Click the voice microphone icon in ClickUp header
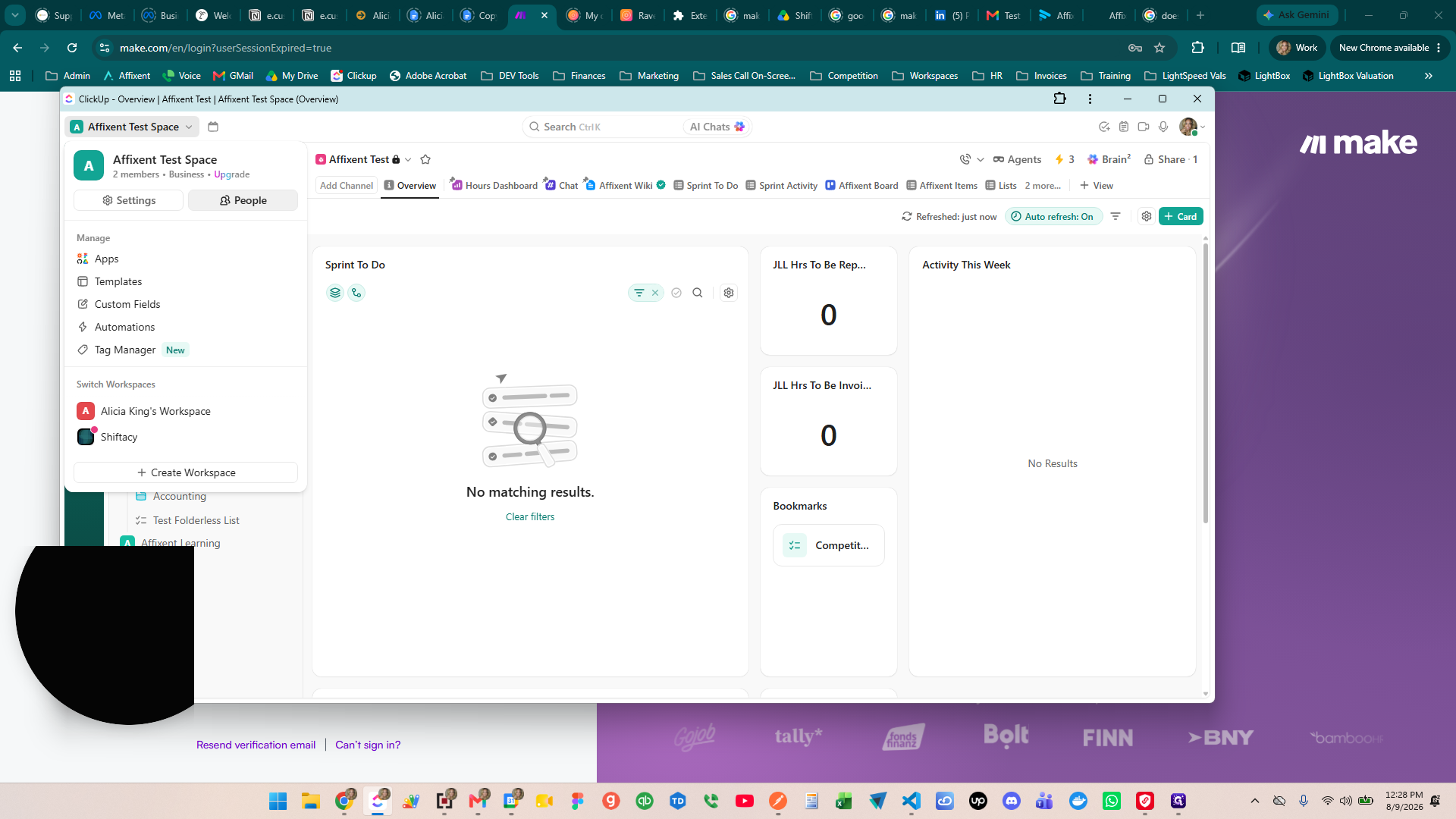Image resolution: width=1456 pixels, height=819 pixels. pyautogui.click(x=1163, y=127)
